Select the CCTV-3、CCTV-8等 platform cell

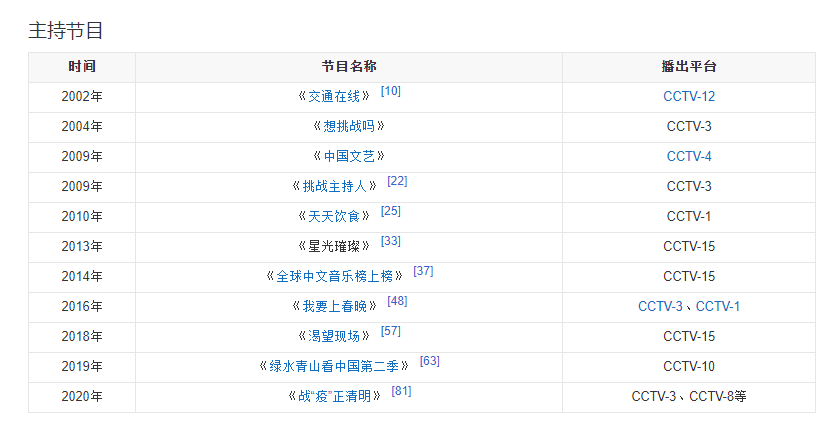click(689, 396)
